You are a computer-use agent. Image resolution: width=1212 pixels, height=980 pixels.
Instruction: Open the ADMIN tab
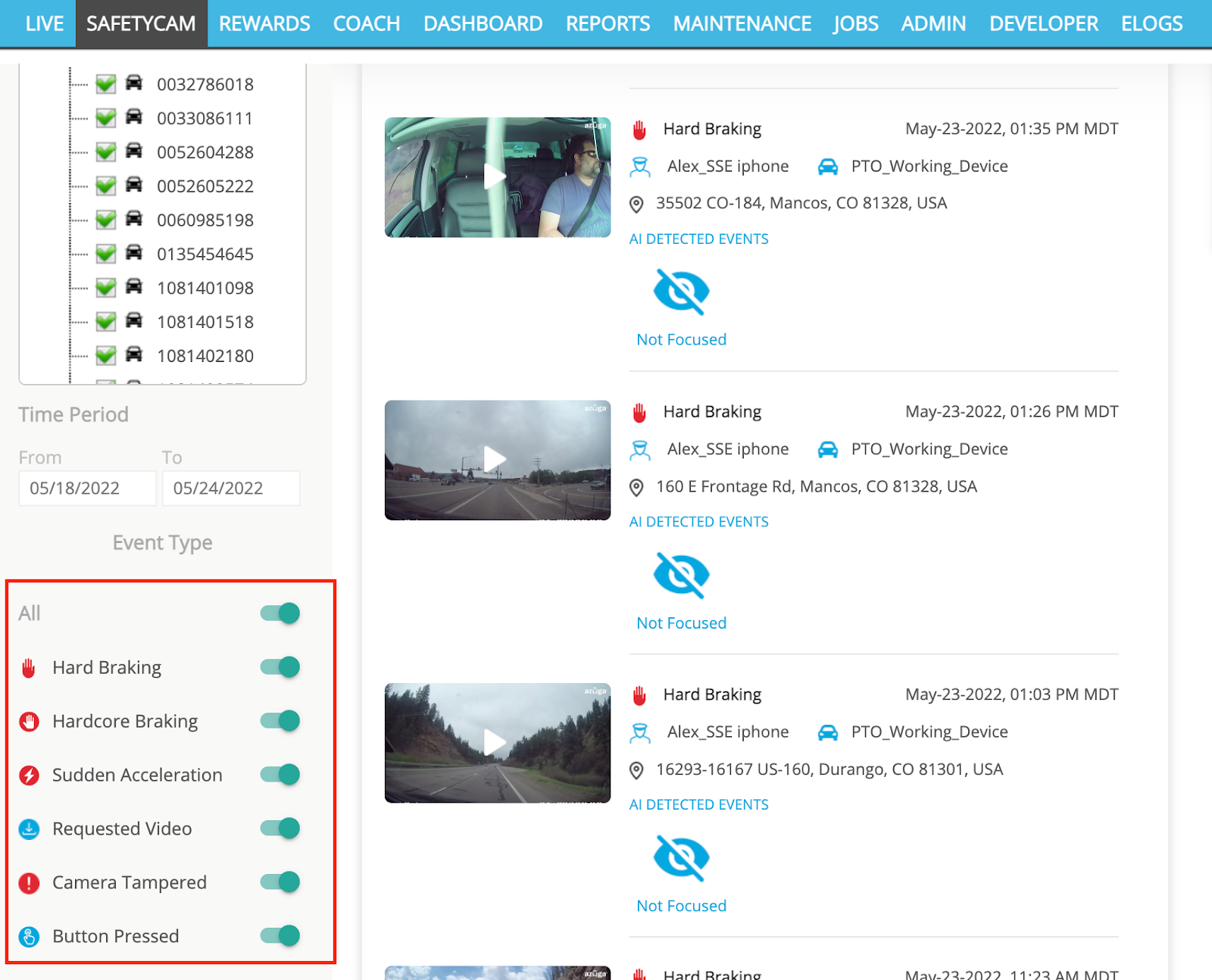click(x=933, y=23)
